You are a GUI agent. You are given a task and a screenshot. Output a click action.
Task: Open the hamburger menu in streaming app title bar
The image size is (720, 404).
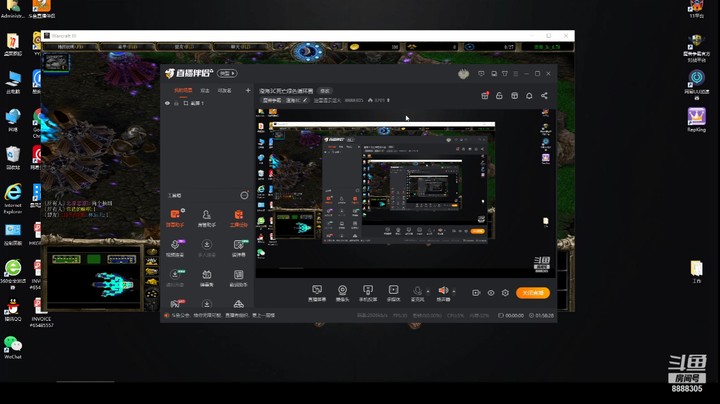(x=516, y=73)
